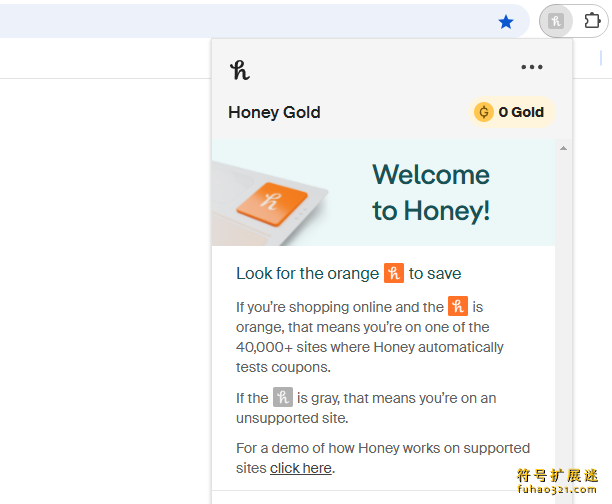Click the 0 Gold balance badge
Screen dimensions: 612x504
click(512, 112)
